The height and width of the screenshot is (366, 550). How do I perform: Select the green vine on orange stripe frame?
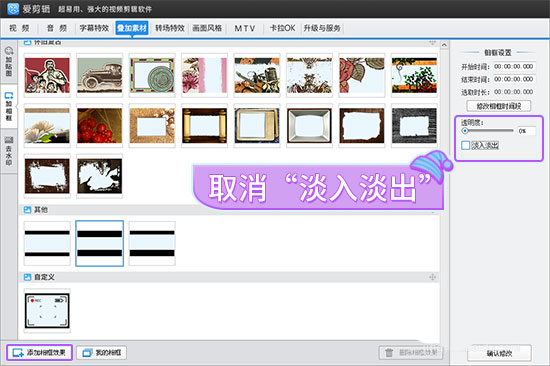(414, 75)
